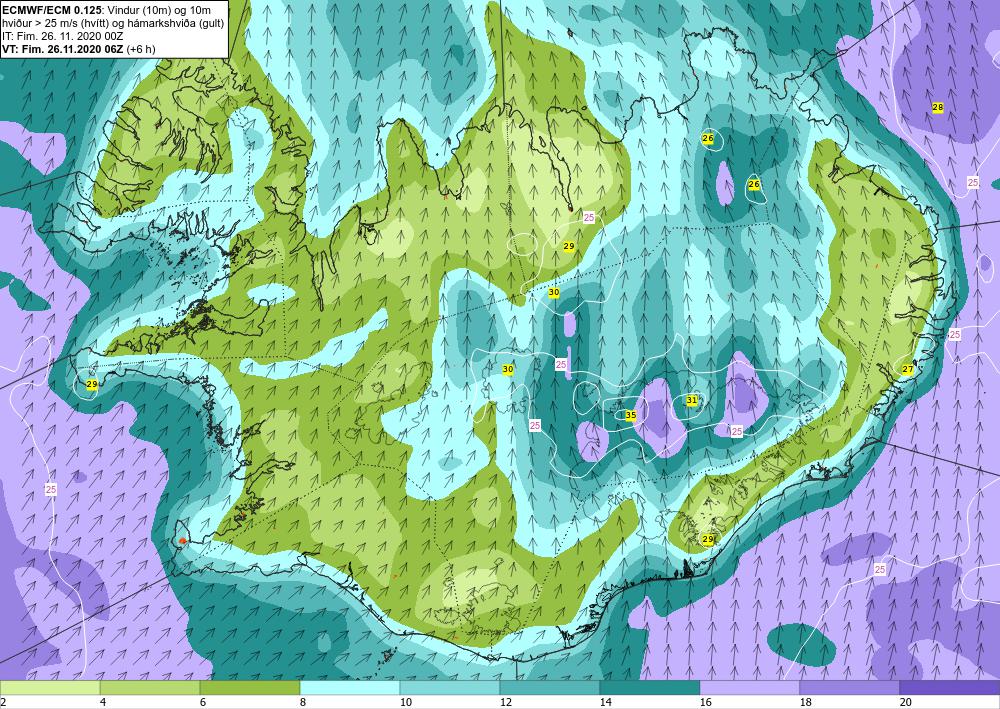The height and width of the screenshot is (709, 1000).
Task: Click the legend scale value '10'
Action: click(x=406, y=703)
